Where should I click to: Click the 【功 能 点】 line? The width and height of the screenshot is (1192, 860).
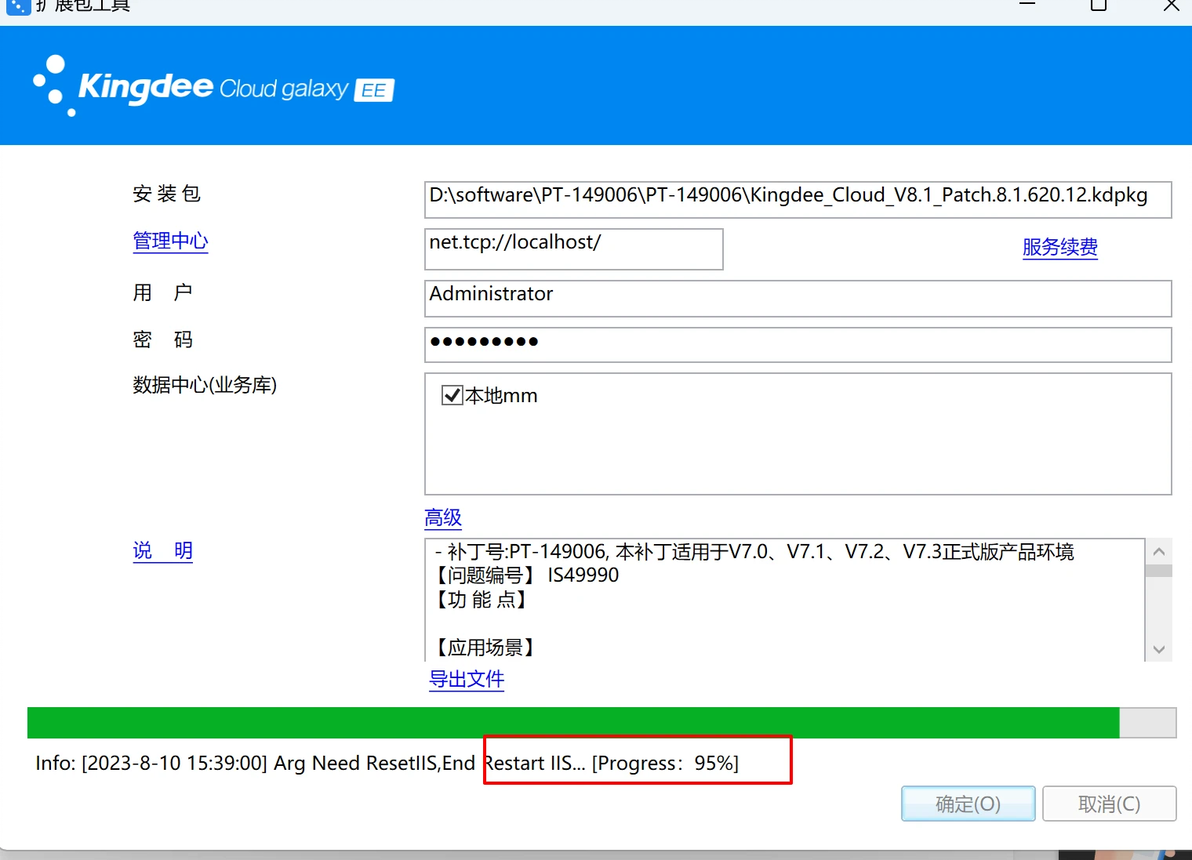point(481,599)
